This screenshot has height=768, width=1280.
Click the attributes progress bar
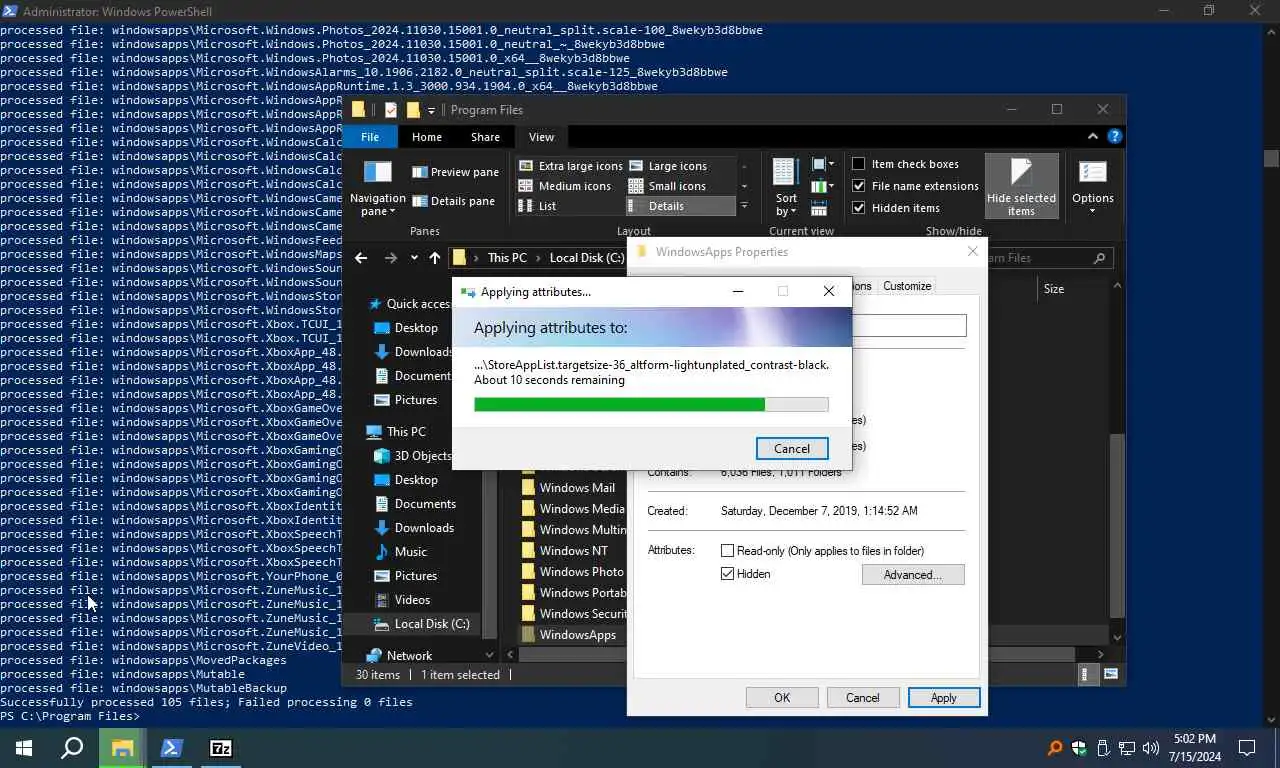point(651,405)
